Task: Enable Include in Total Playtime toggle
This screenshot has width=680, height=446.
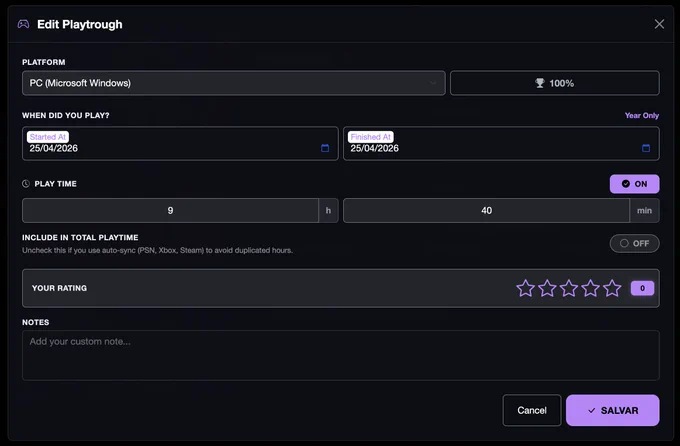Action: 634,243
